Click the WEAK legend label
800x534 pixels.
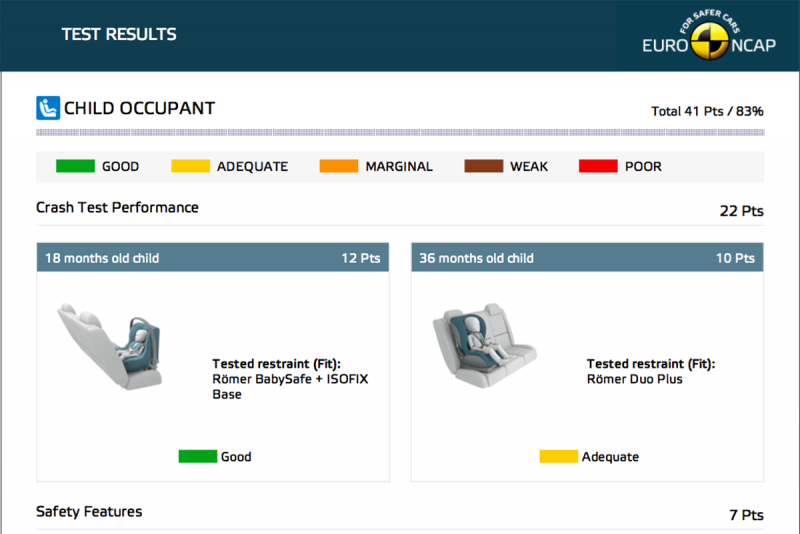pos(529,166)
